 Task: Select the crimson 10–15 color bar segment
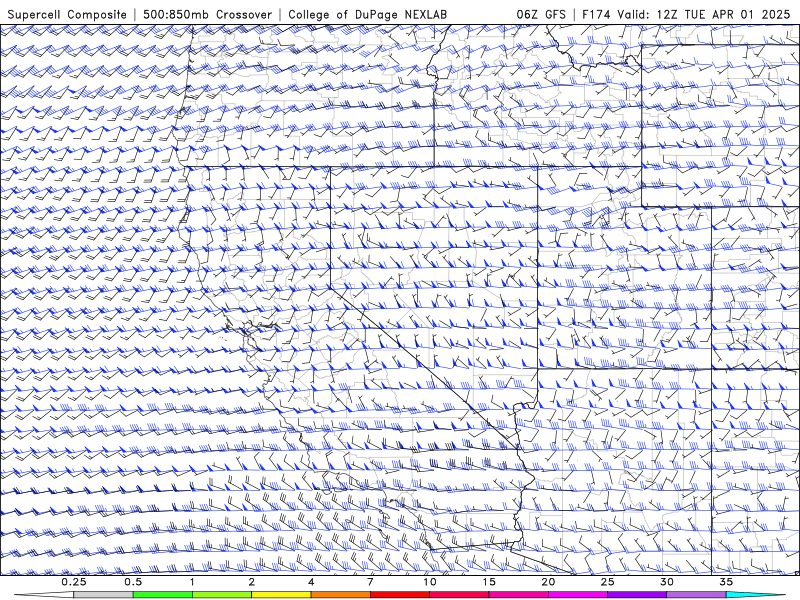tap(459, 595)
